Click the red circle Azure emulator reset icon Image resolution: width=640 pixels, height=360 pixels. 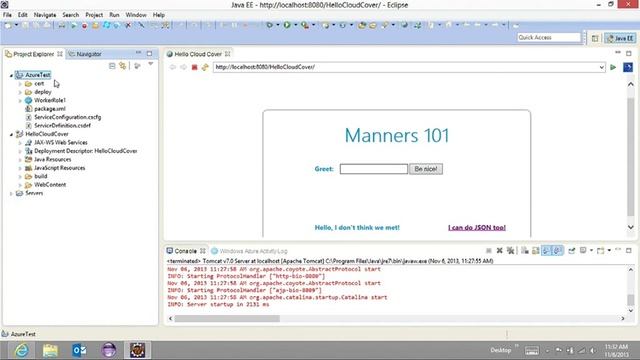click(x=84, y=25)
